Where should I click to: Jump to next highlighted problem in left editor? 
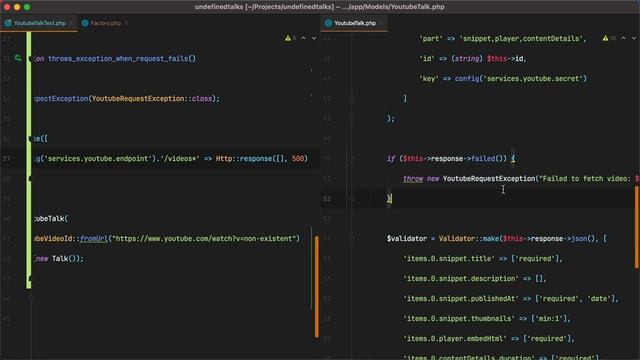coord(314,38)
